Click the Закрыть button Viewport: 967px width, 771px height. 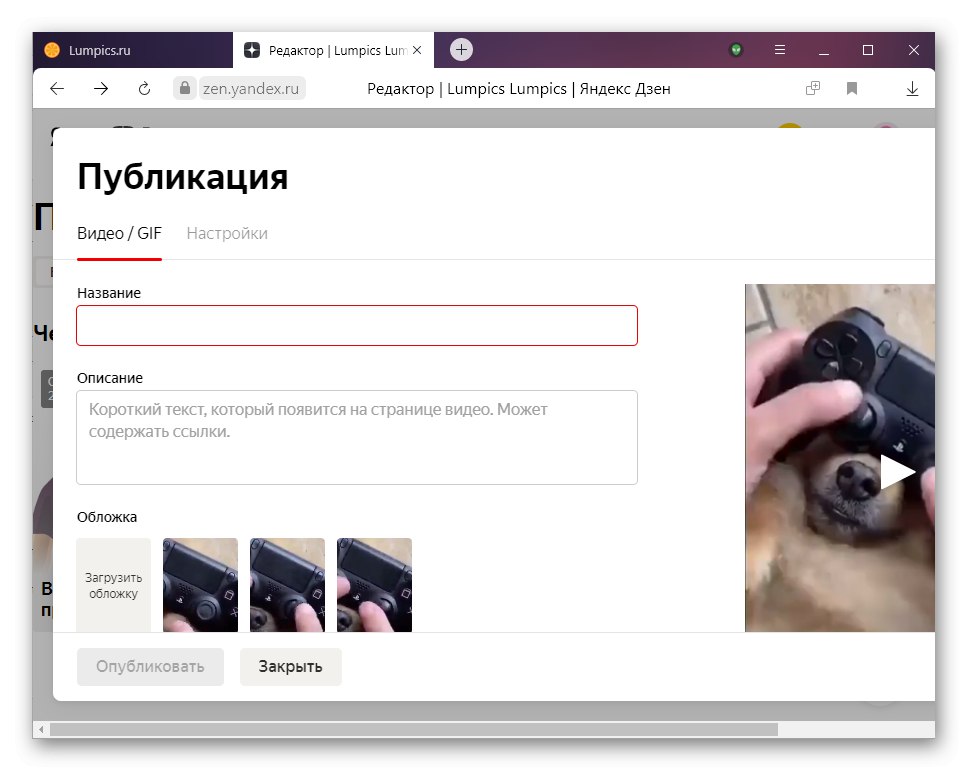(290, 666)
